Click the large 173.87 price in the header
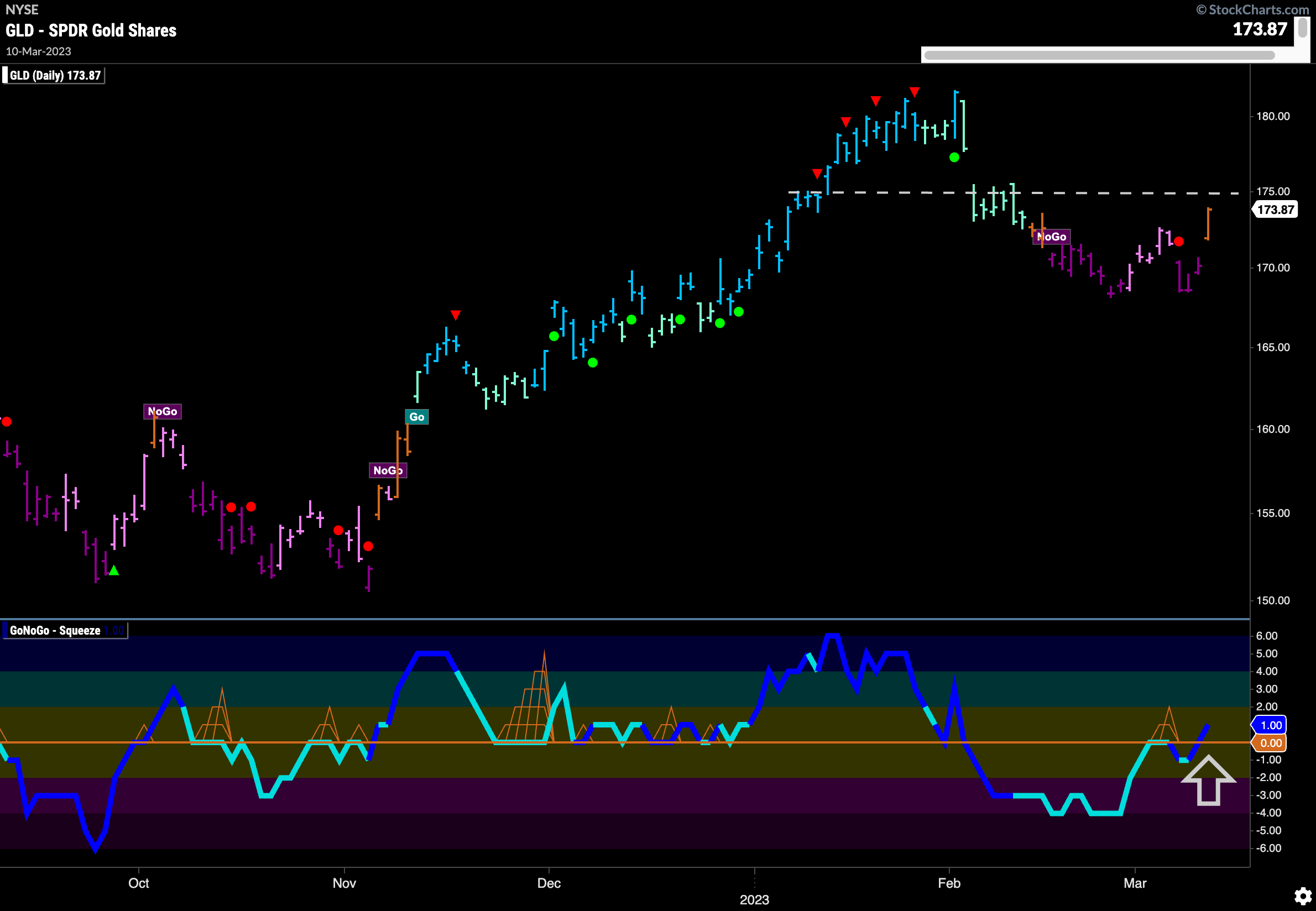The image size is (1316, 911). [1260, 29]
